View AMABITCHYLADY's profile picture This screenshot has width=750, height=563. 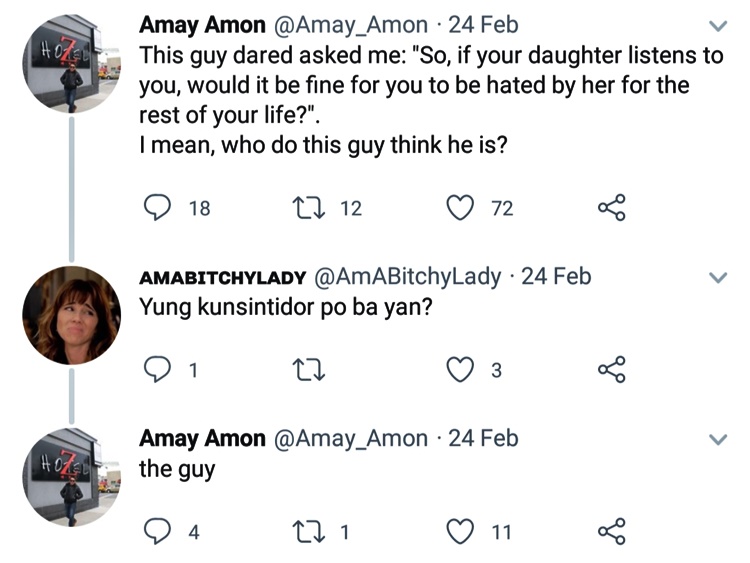pos(71,315)
